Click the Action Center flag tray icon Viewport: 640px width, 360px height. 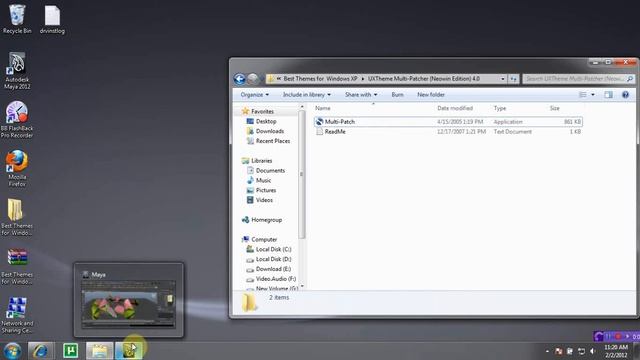(x=559, y=351)
